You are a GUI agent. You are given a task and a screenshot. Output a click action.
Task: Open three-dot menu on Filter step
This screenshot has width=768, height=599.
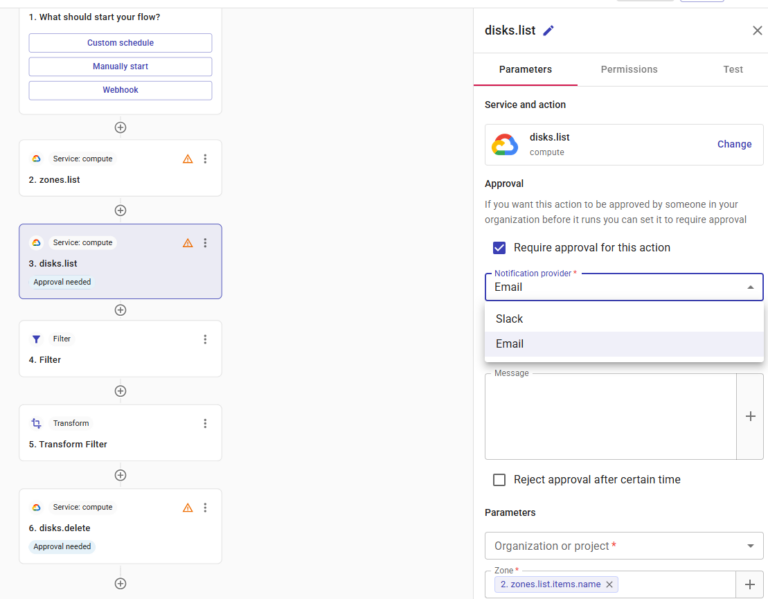[205, 339]
